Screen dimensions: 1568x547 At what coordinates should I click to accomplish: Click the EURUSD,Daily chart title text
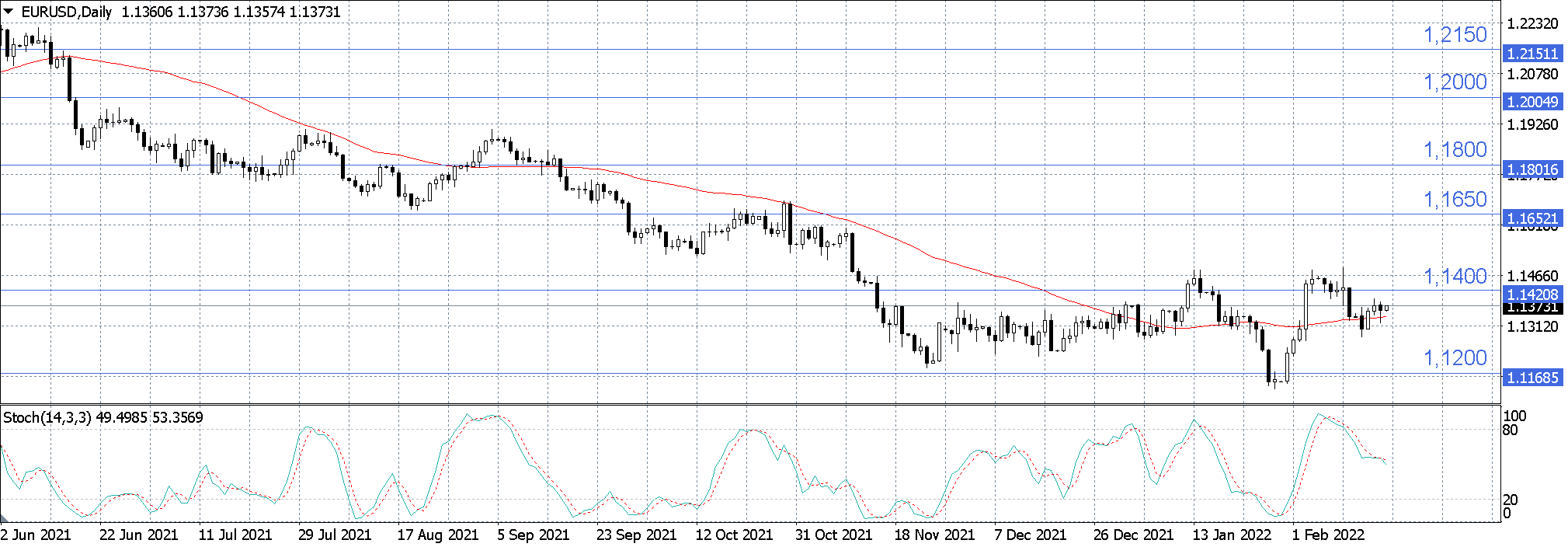[x=67, y=12]
